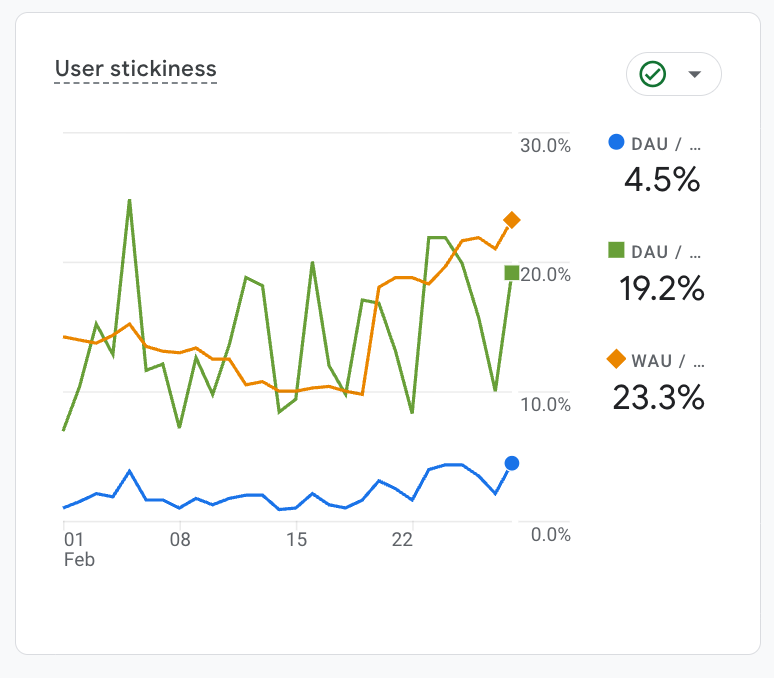Click the User stickiness card title

click(135, 69)
